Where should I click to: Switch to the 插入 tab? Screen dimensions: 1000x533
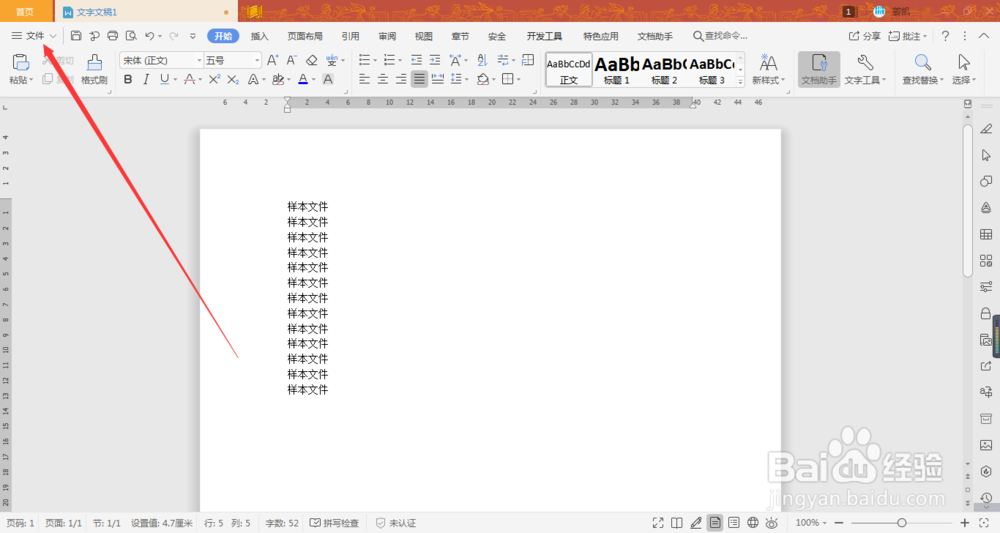[x=260, y=36]
